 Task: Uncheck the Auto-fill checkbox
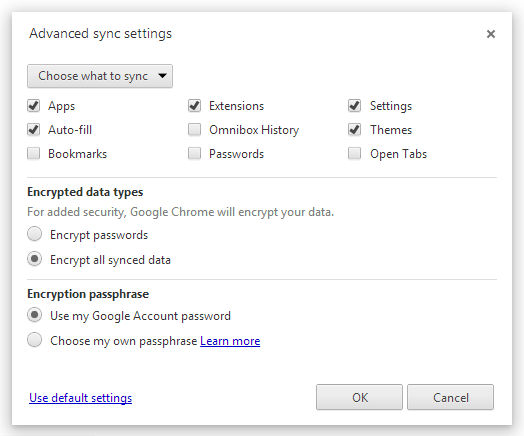coord(34,130)
